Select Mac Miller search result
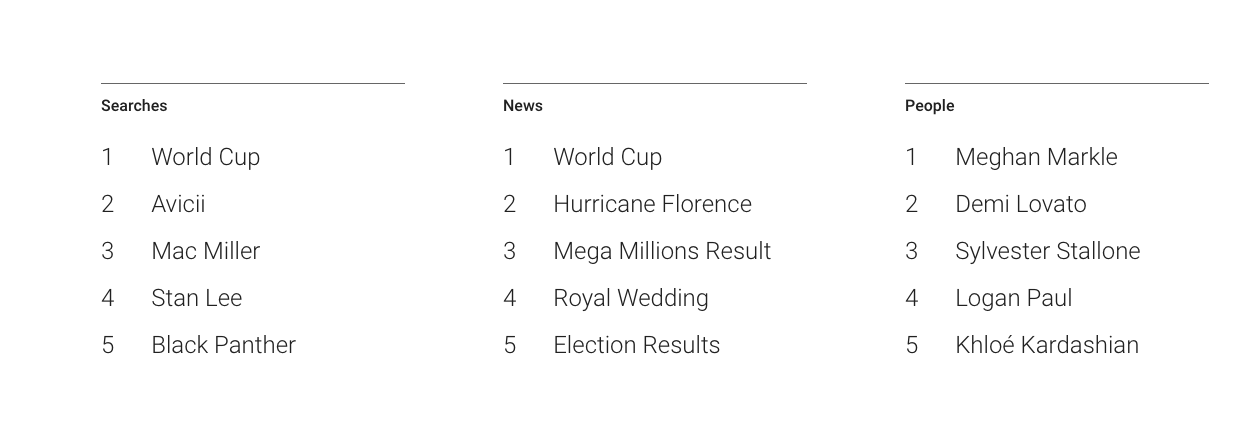The height and width of the screenshot is (422, 1259). click(x=205, y=251)
